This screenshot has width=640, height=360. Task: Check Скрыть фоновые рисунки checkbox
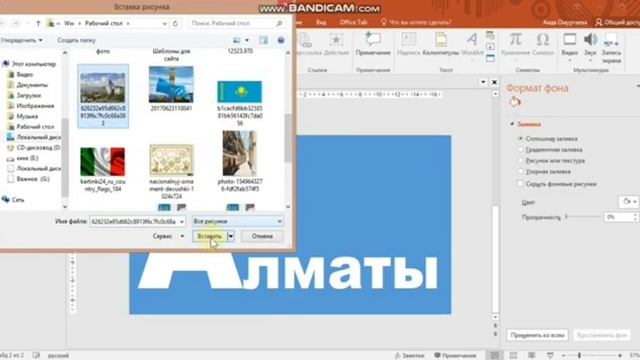[520, 184]
